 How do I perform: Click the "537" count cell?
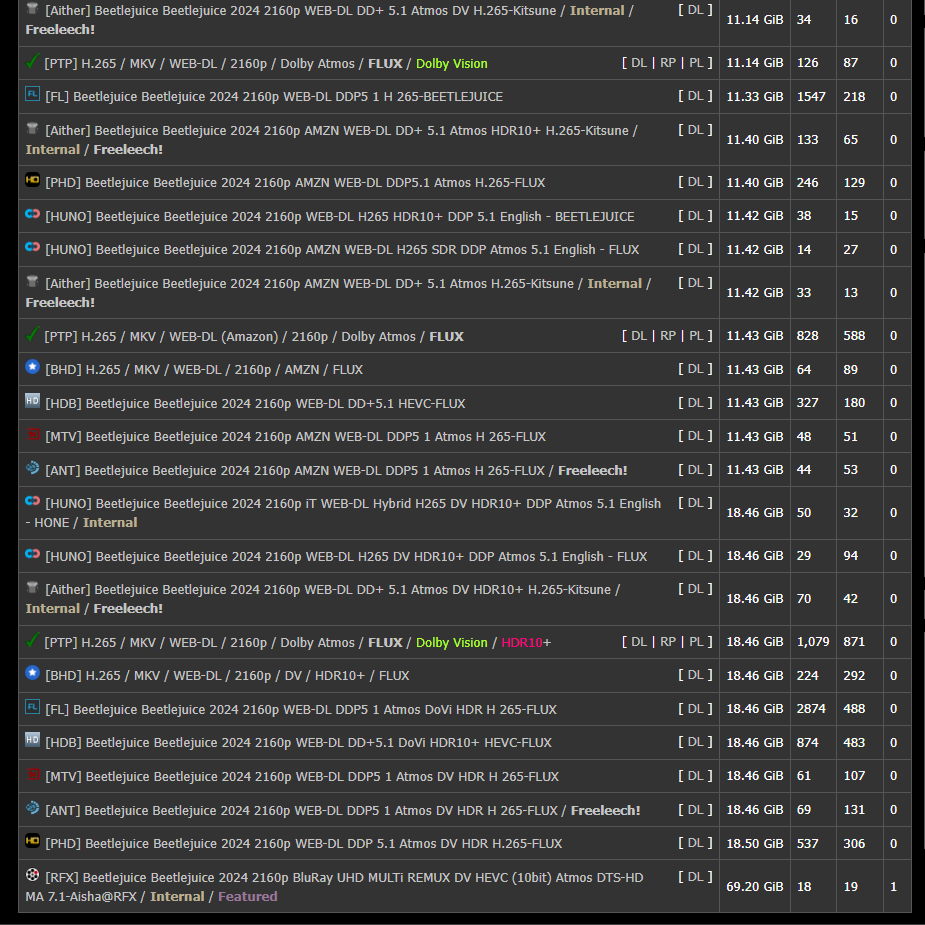click(x=813, y=844)
